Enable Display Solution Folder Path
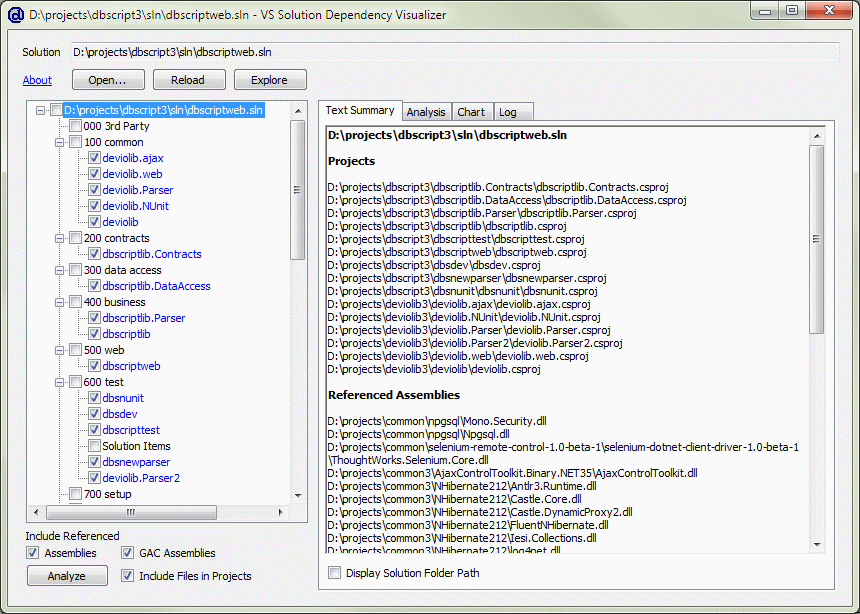 [x=334, y=573]
